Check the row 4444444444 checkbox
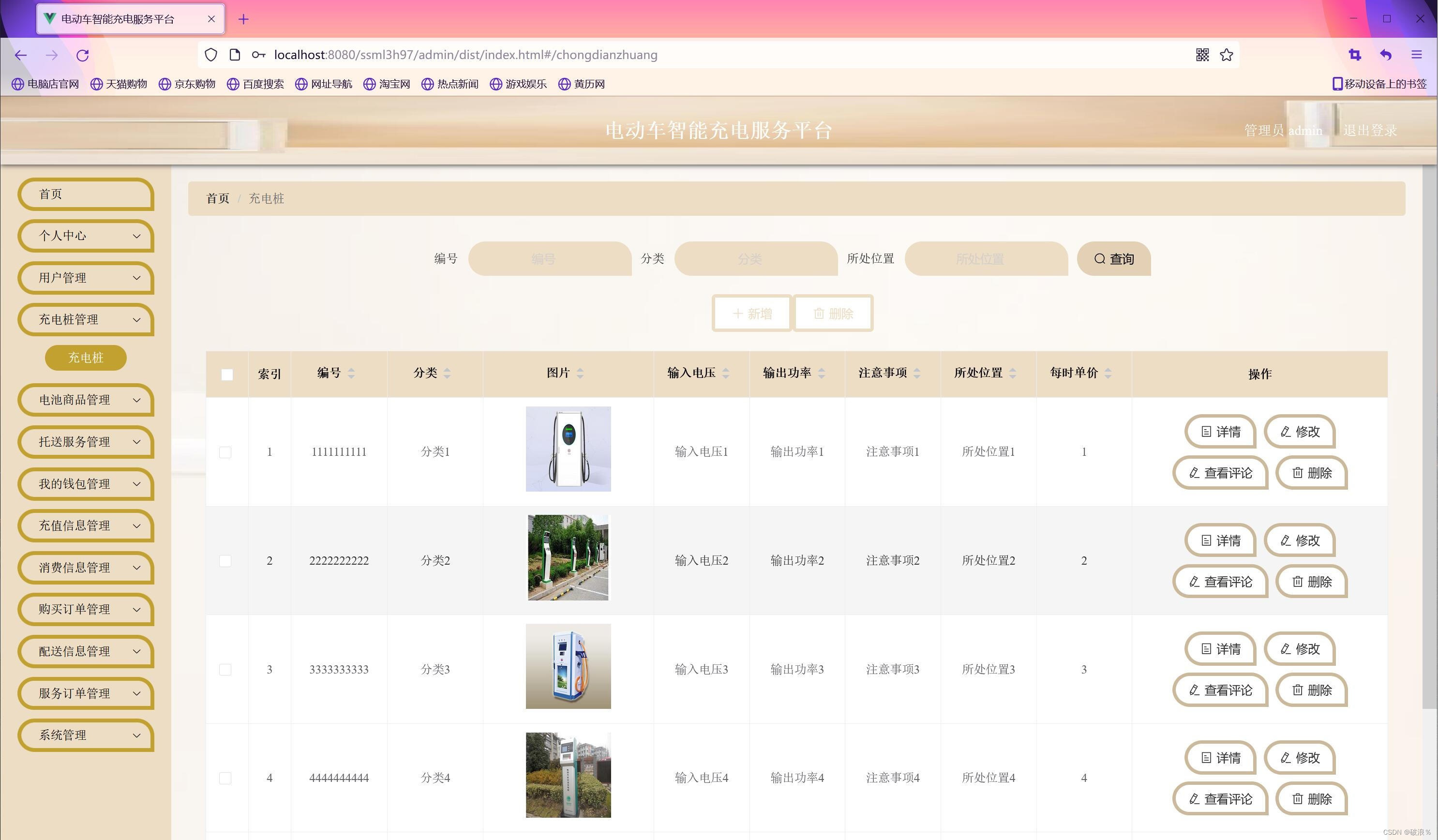Viewport: 1438px width, 840px height. pyautogui.click(x=225, y=779)
